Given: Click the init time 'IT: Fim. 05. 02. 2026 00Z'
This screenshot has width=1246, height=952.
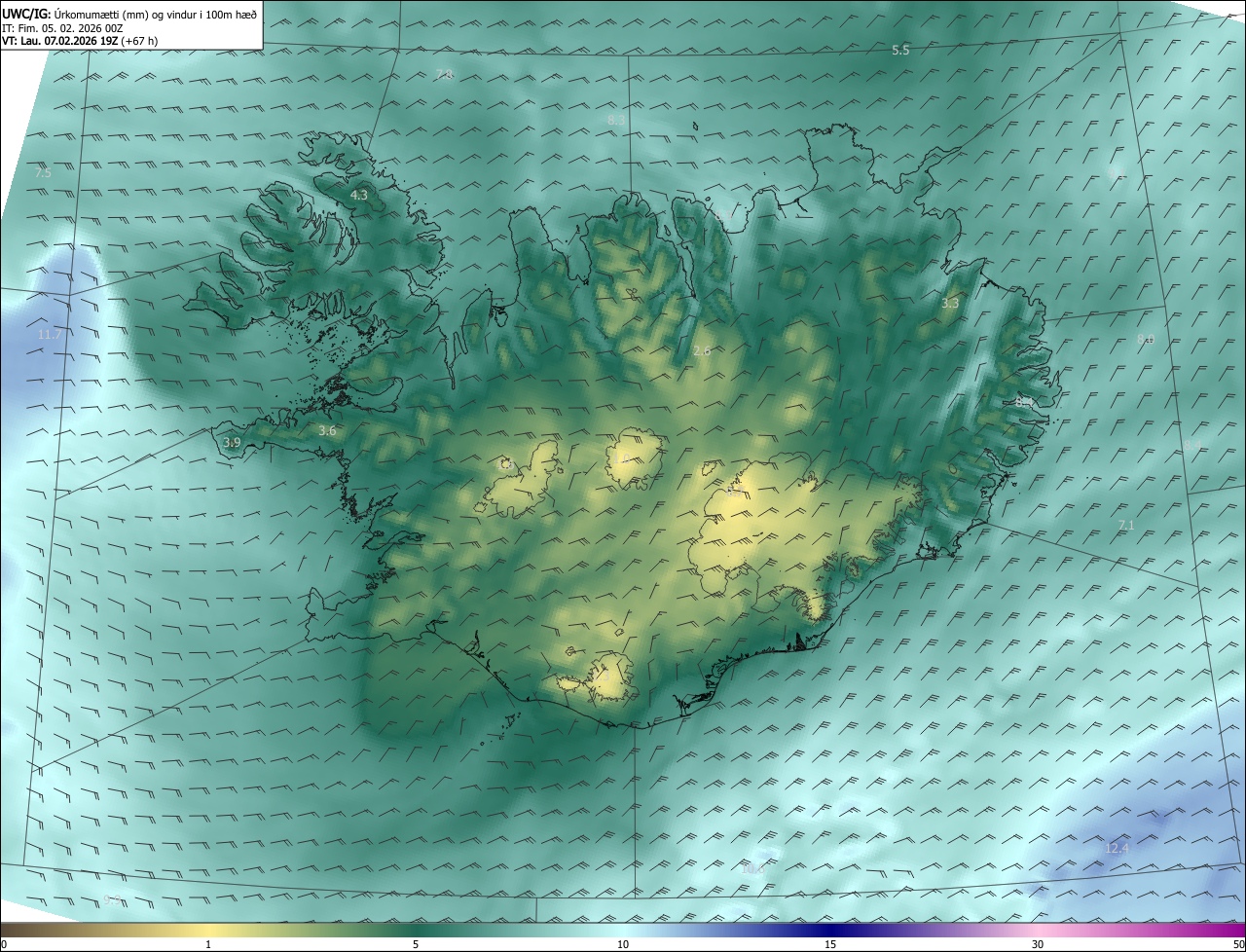Looking at the screenshot, I should pos(62,27).
